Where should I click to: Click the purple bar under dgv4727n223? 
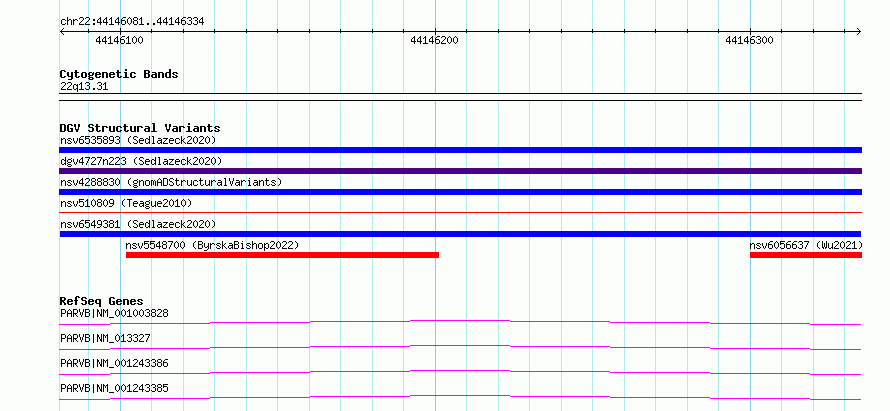pos(460,171)
